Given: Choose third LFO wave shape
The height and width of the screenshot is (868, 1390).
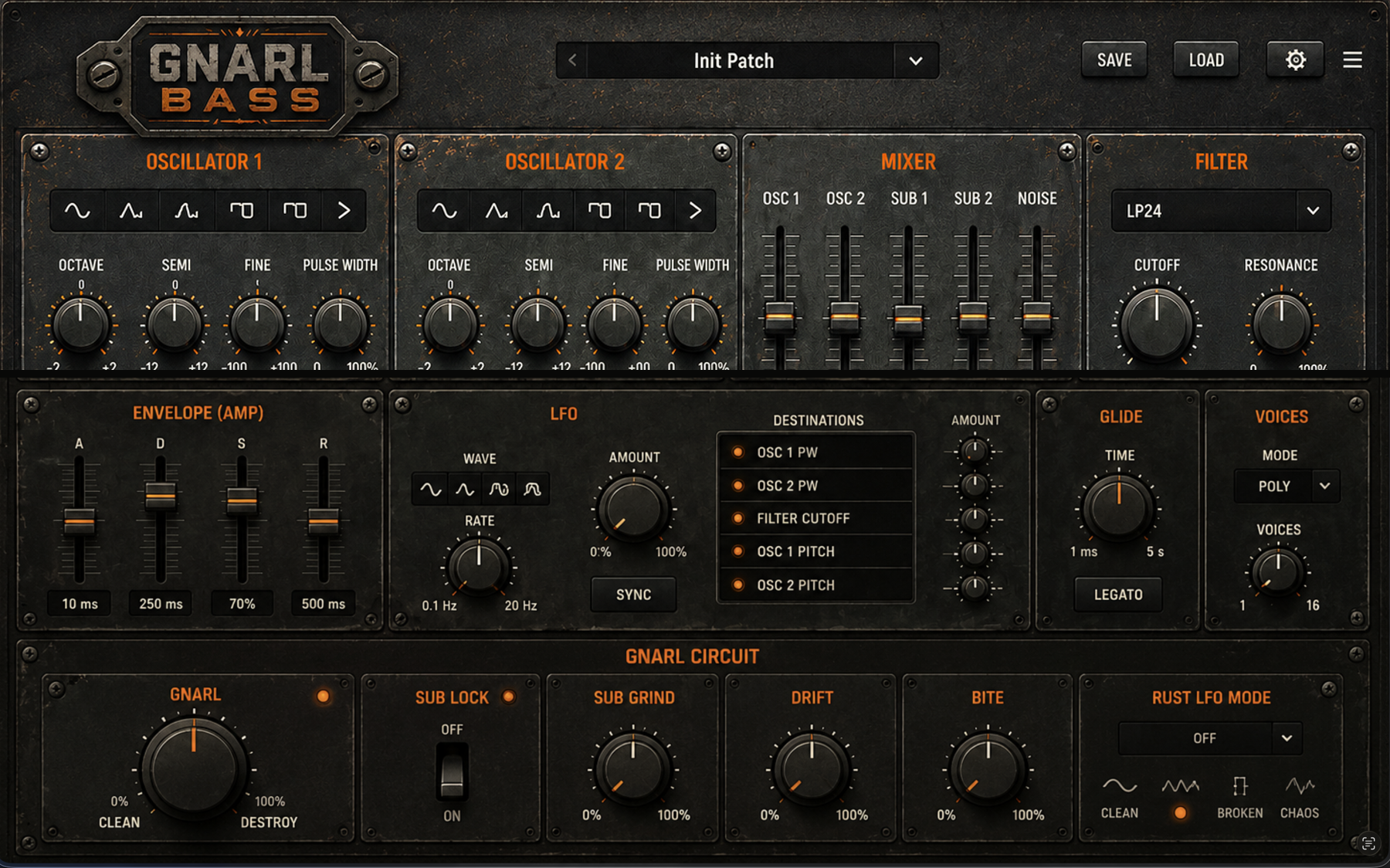Looking at the screenshot, I should click(x=499, y=489).
